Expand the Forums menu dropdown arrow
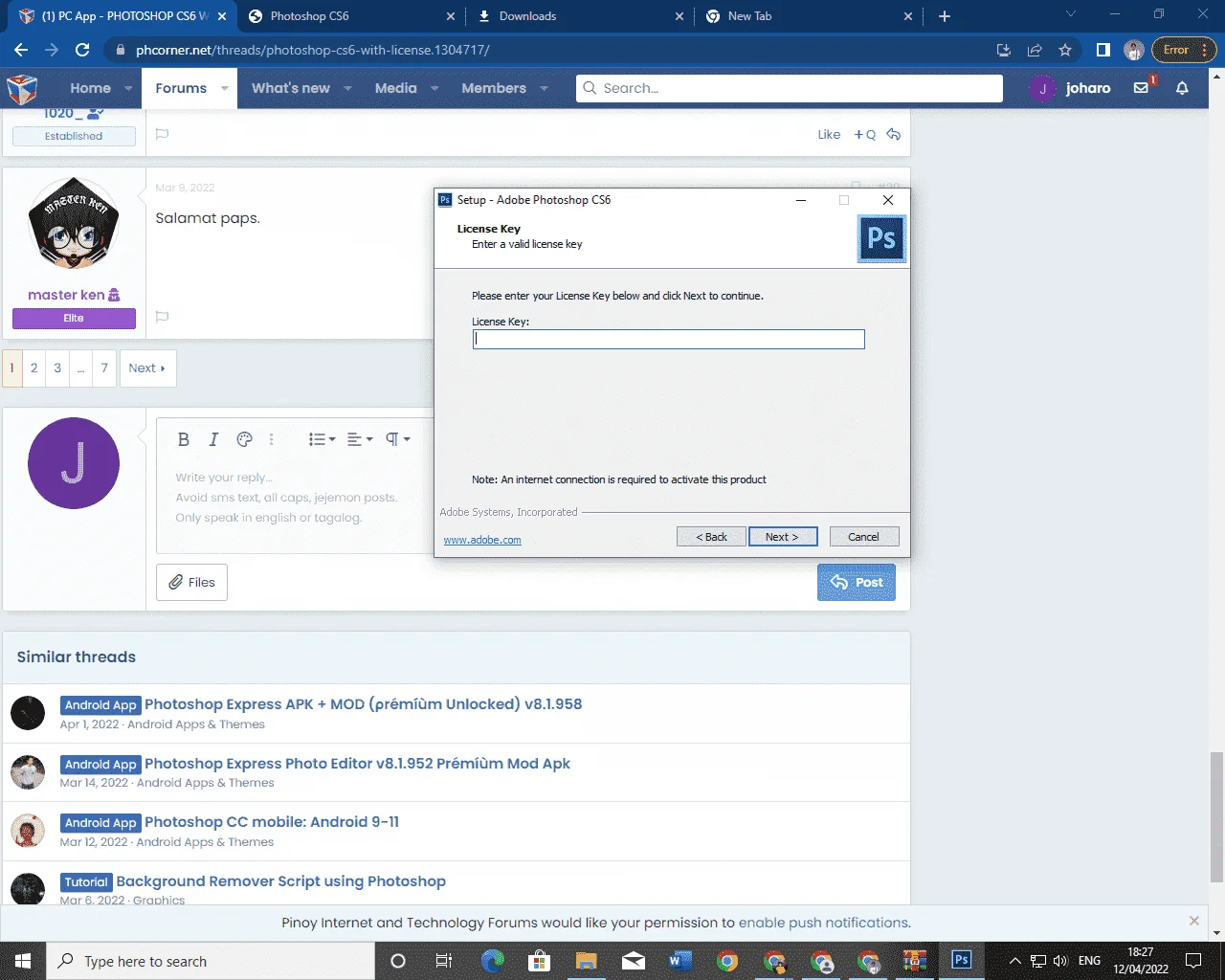 (x=225, y=88)
